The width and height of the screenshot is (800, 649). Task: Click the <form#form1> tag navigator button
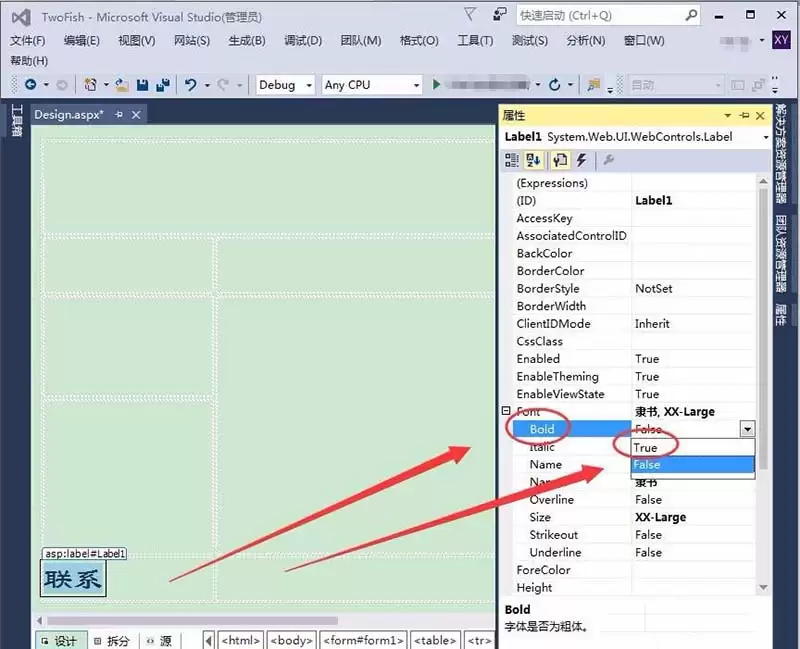pyautogui.click(x=361, y=641)
